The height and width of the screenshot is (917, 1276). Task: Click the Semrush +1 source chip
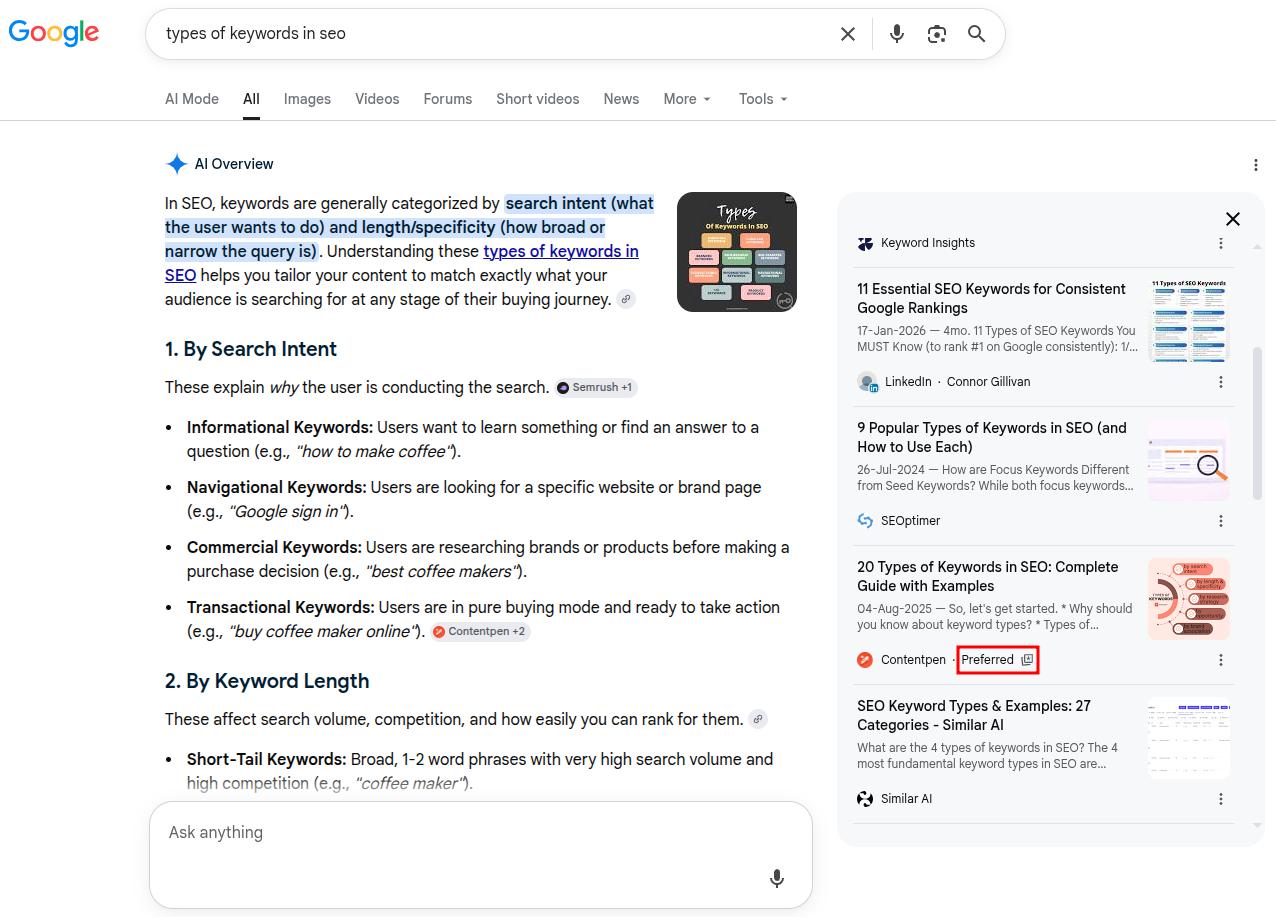(x=595, y=387)
